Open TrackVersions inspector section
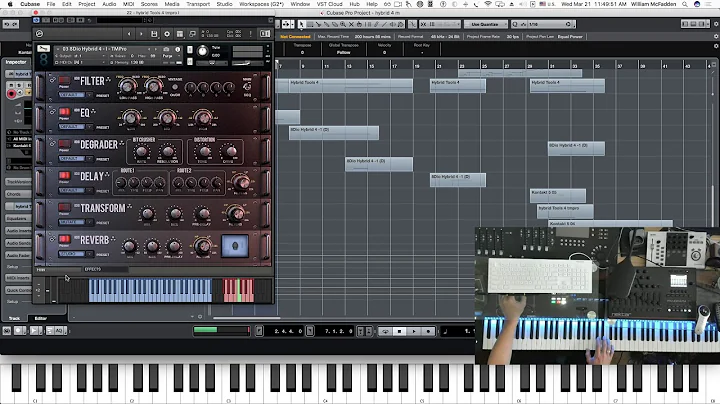The width and height of the screenshot is (720, 404). click(x=18, y=182)
